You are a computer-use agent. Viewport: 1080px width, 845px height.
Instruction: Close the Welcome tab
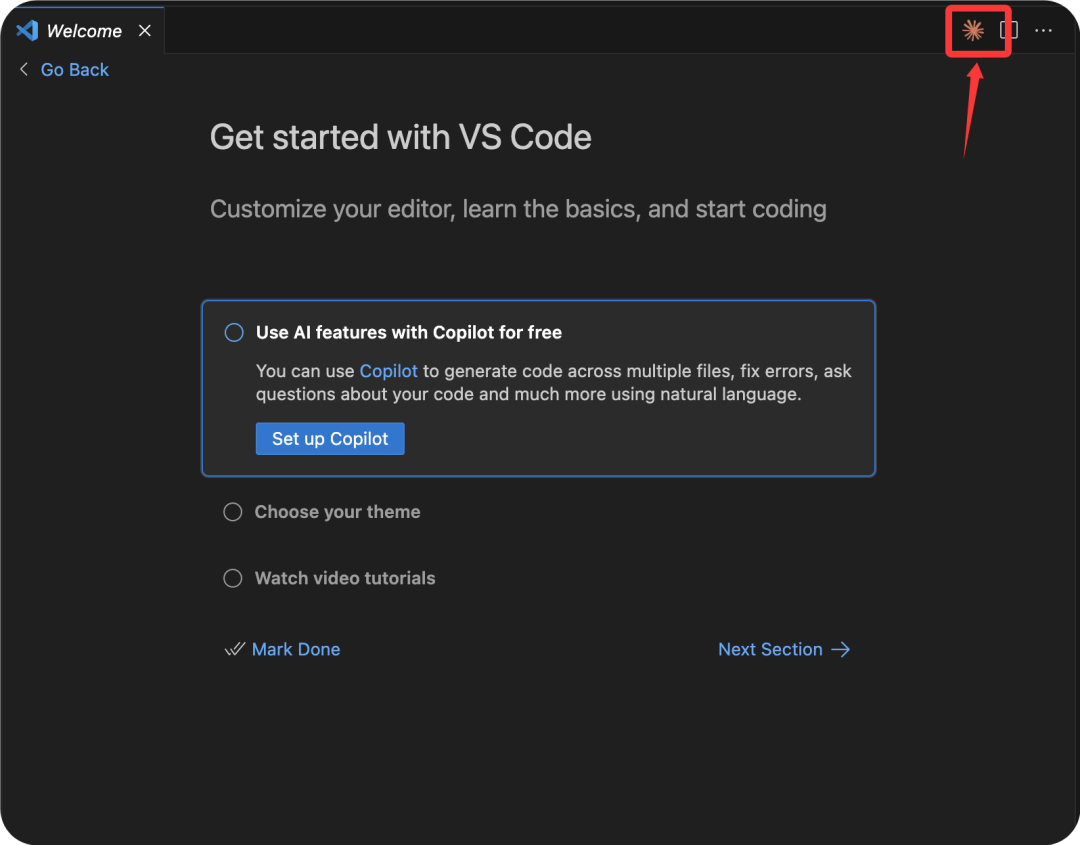pos(145,30)
